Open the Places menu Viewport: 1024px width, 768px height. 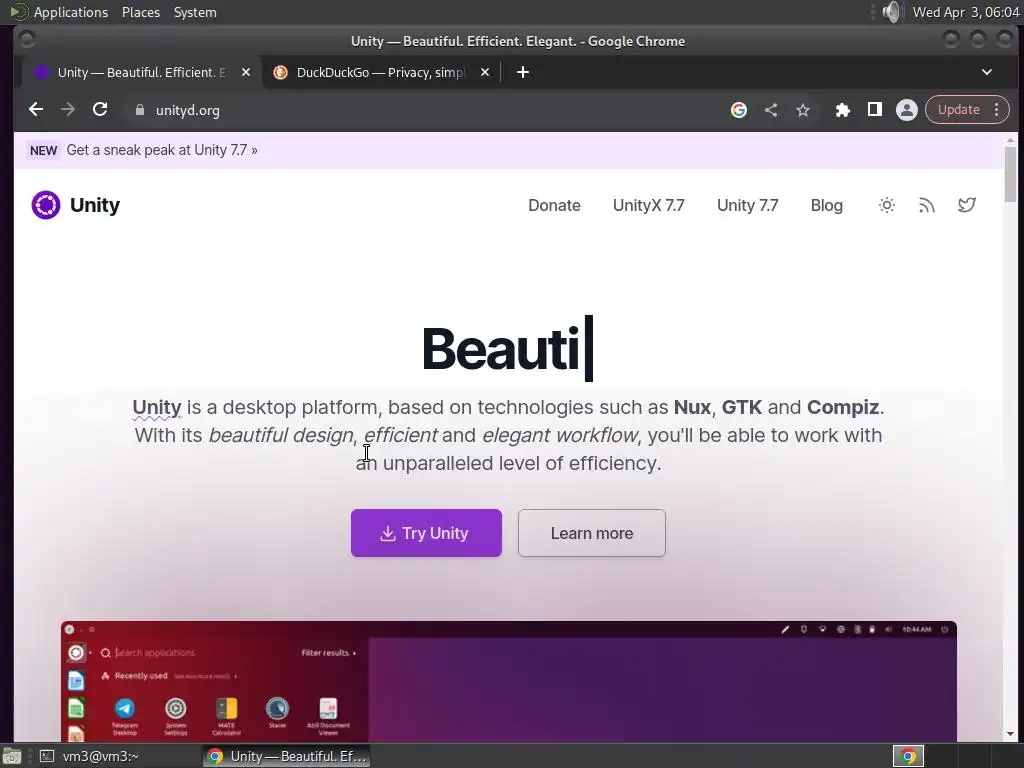141,12
